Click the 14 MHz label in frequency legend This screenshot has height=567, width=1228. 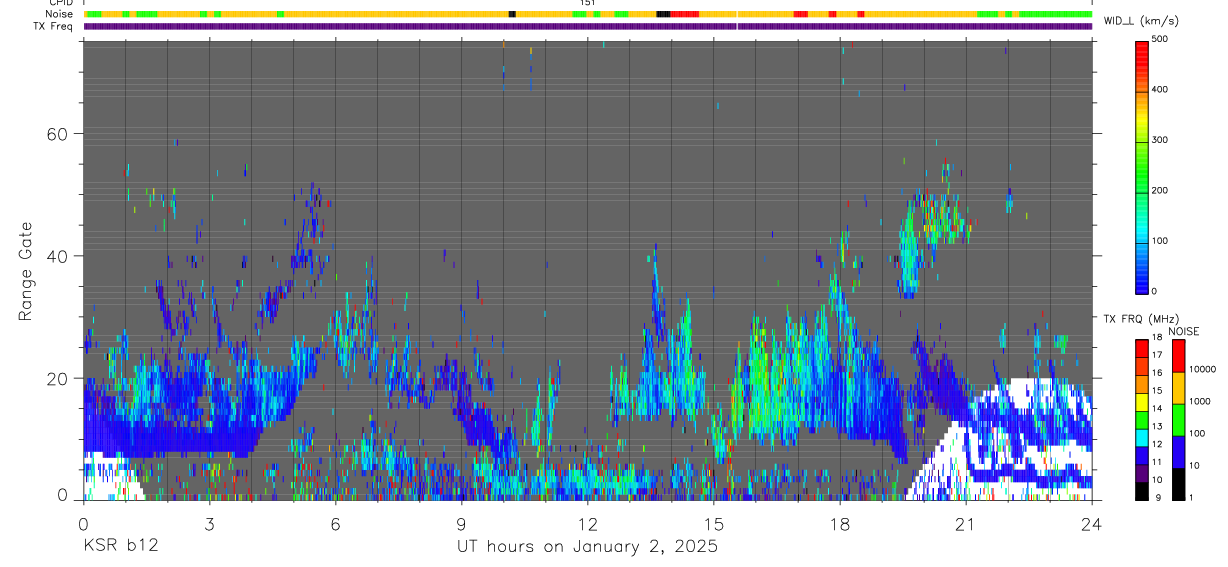[x=1156, y=409]
